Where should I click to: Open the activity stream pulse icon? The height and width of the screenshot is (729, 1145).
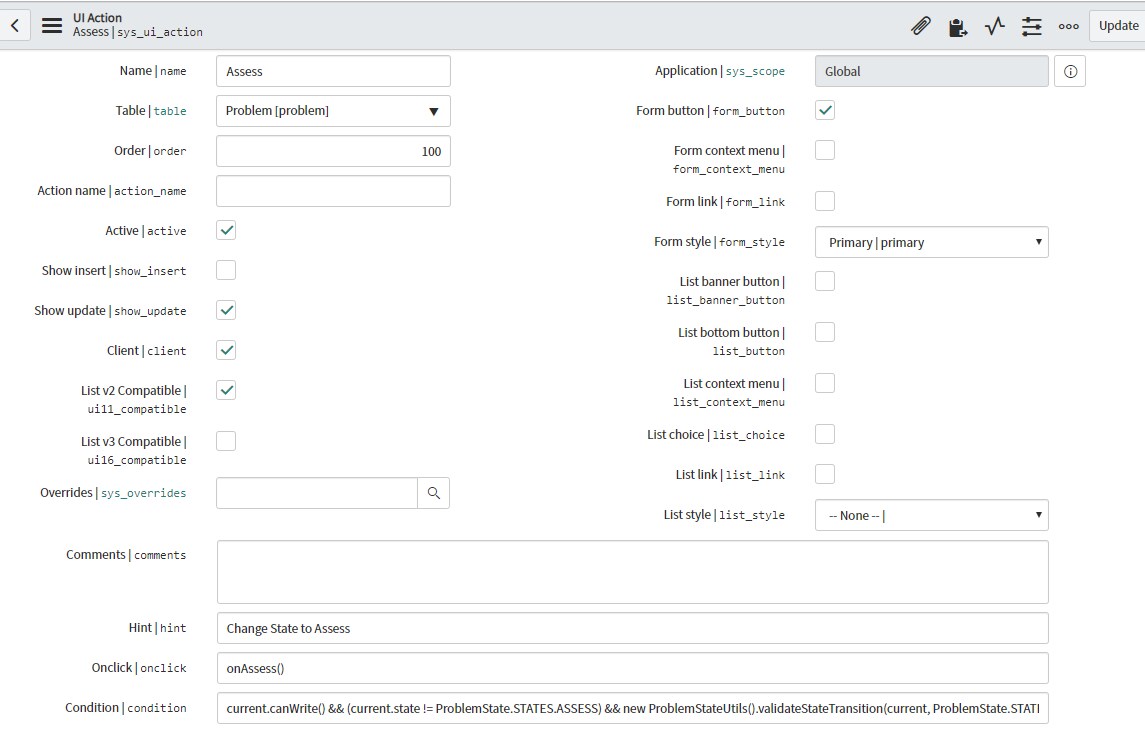point(994,26)
